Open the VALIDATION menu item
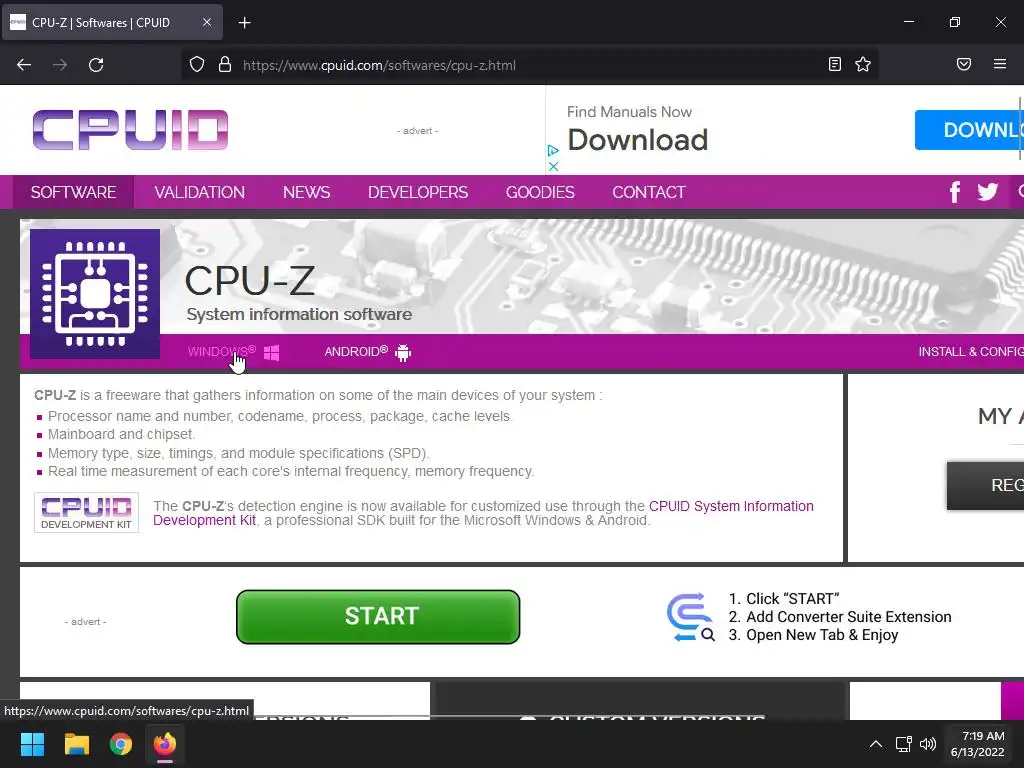This screenshot has width=1024, height=768. click(x=199, y=192)
